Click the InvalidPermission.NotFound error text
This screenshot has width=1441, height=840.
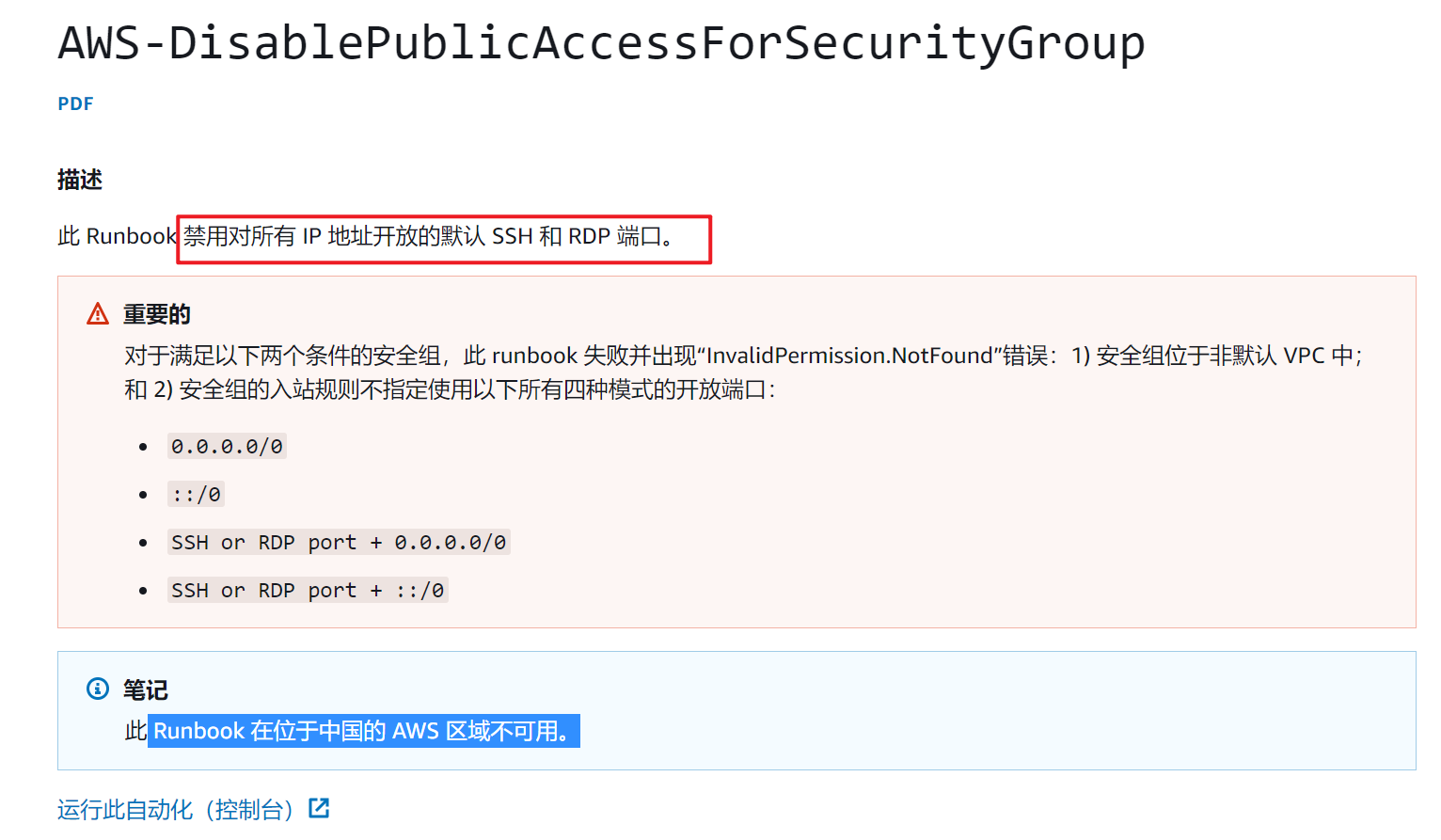click(849, 356)
